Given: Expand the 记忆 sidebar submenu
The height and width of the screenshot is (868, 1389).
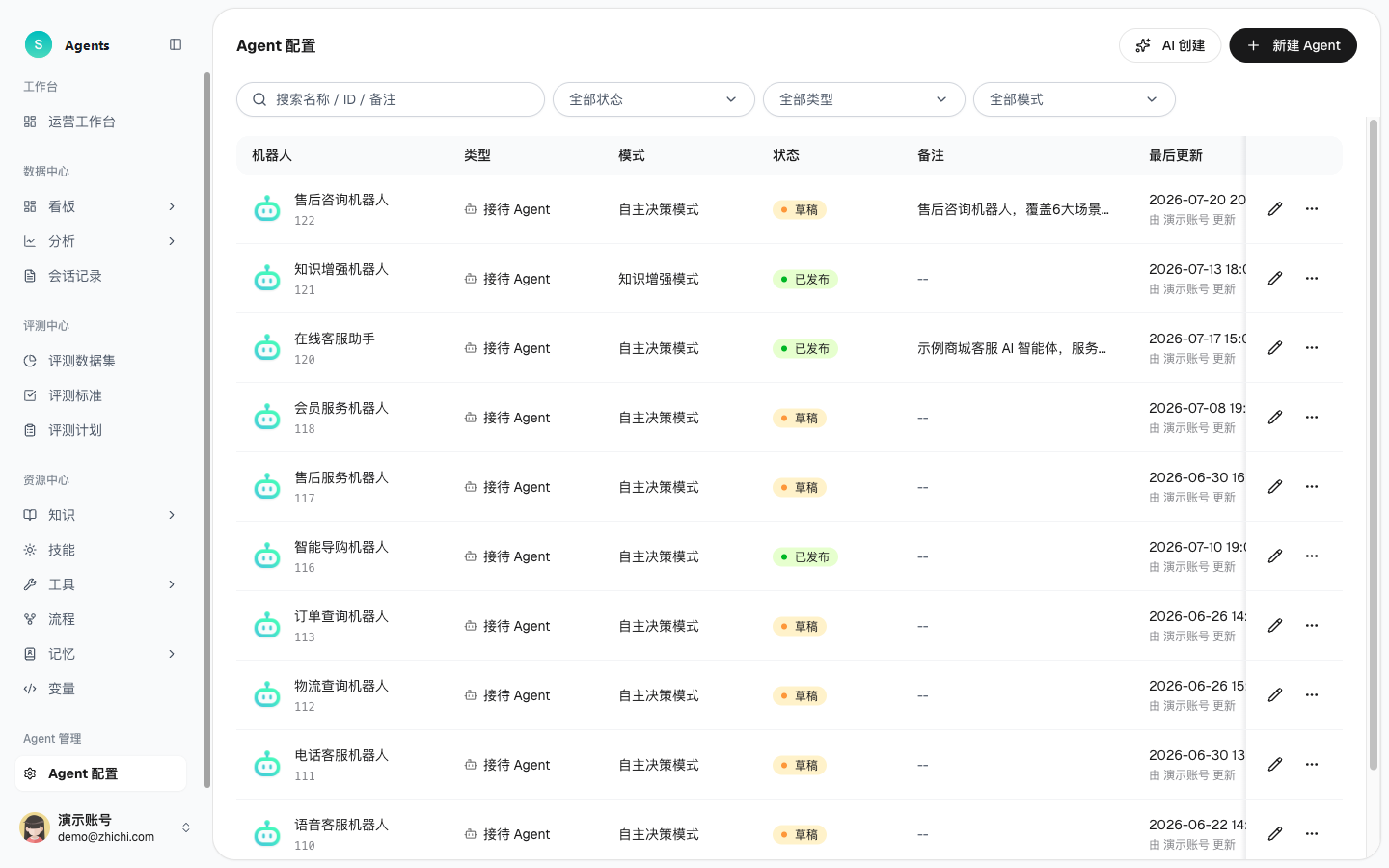Looking at the screenshot, I should point(172,654).
